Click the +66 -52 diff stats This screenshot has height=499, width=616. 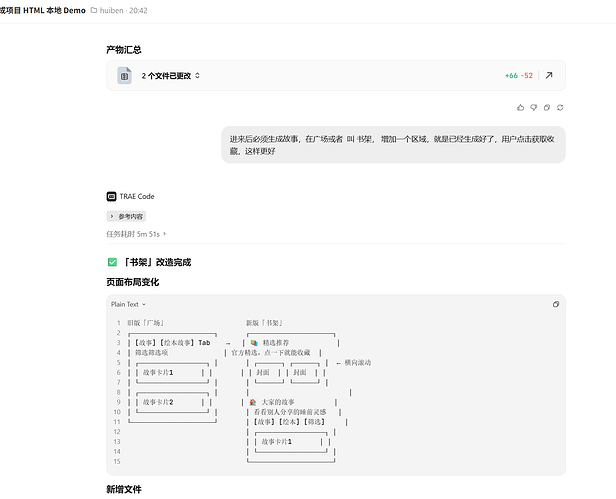(519, 75)
